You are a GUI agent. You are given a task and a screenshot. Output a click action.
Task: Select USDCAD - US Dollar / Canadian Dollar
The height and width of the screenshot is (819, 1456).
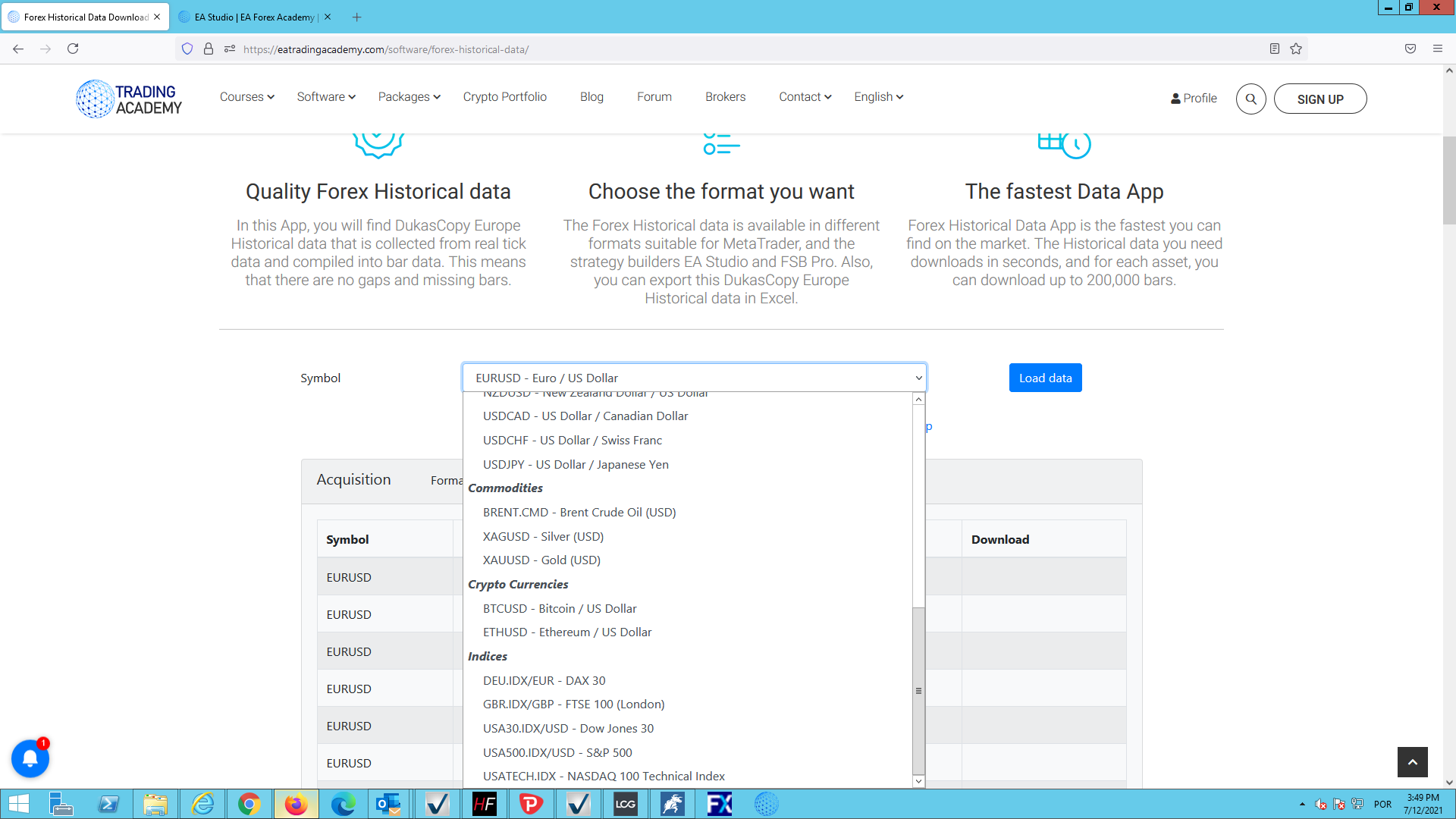click(x=688, y=416)
